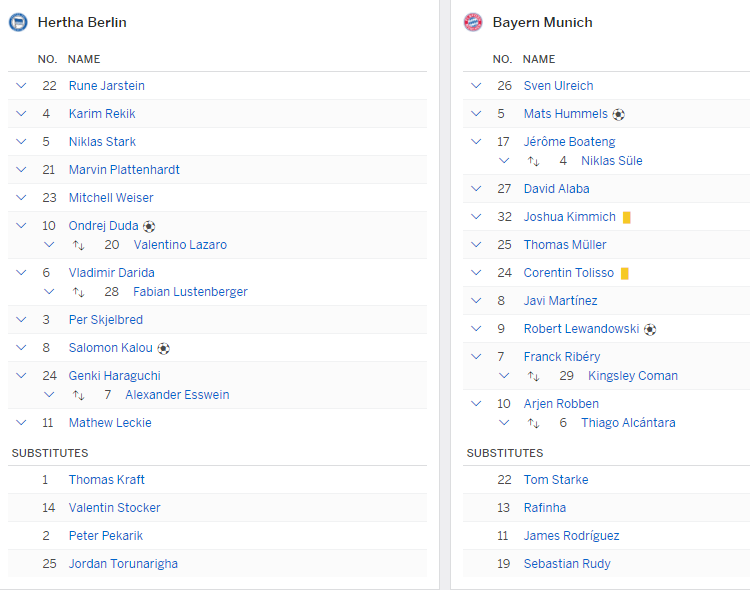
Task: Click the Hertha Berlin club crest icon
Action: coord(18,22)
